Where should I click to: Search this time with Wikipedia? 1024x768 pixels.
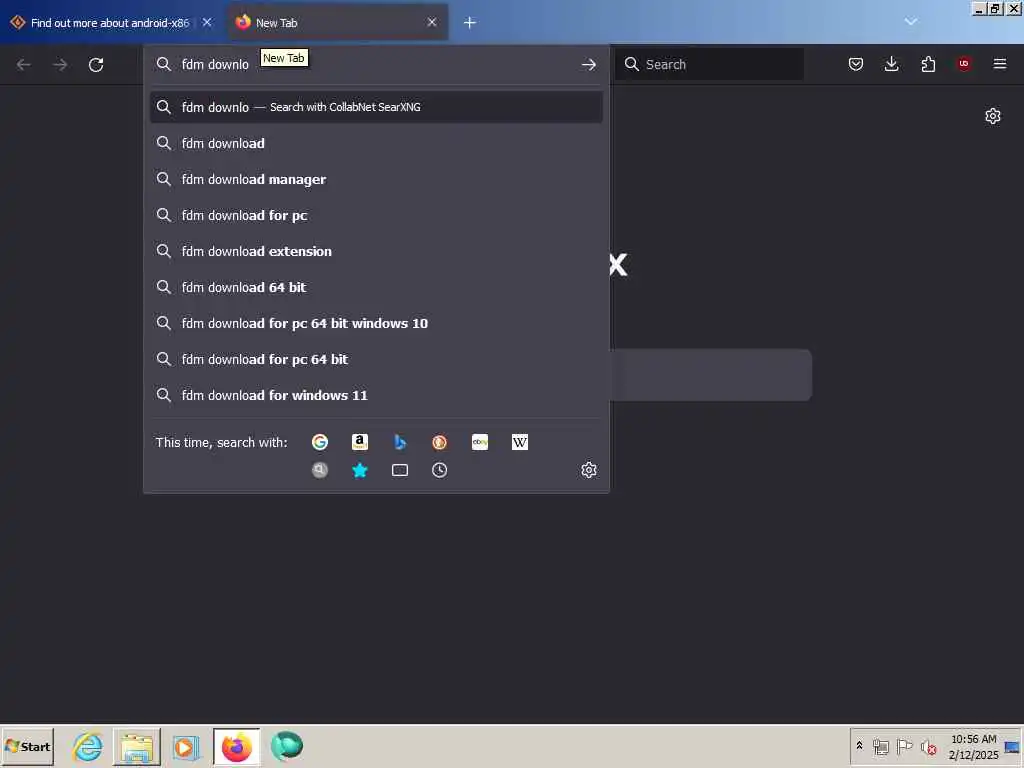[x=520, y=442]
